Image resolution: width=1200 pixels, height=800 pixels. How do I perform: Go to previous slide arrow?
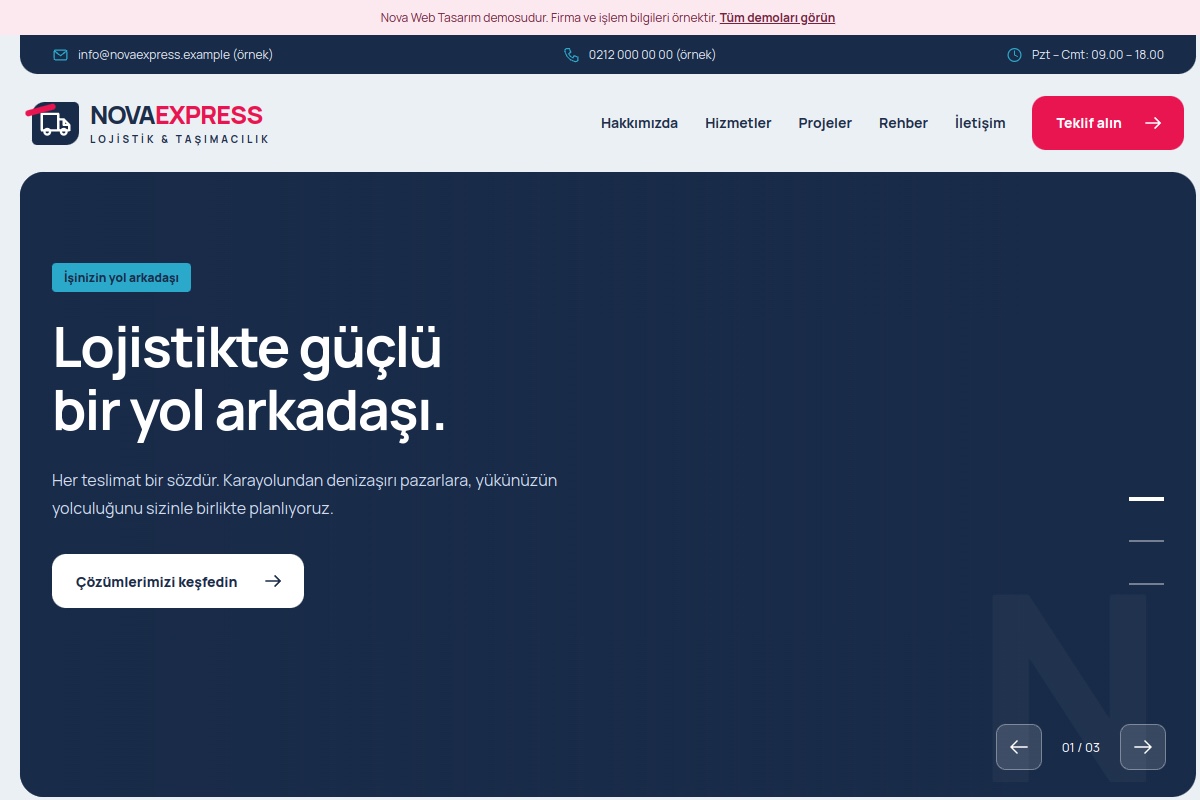click(1019, 747)
